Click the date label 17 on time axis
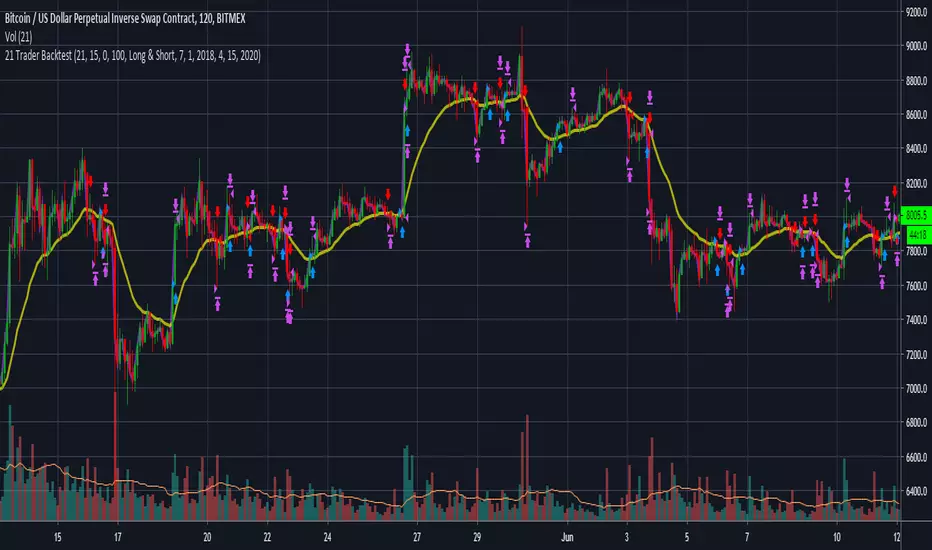 118,538
